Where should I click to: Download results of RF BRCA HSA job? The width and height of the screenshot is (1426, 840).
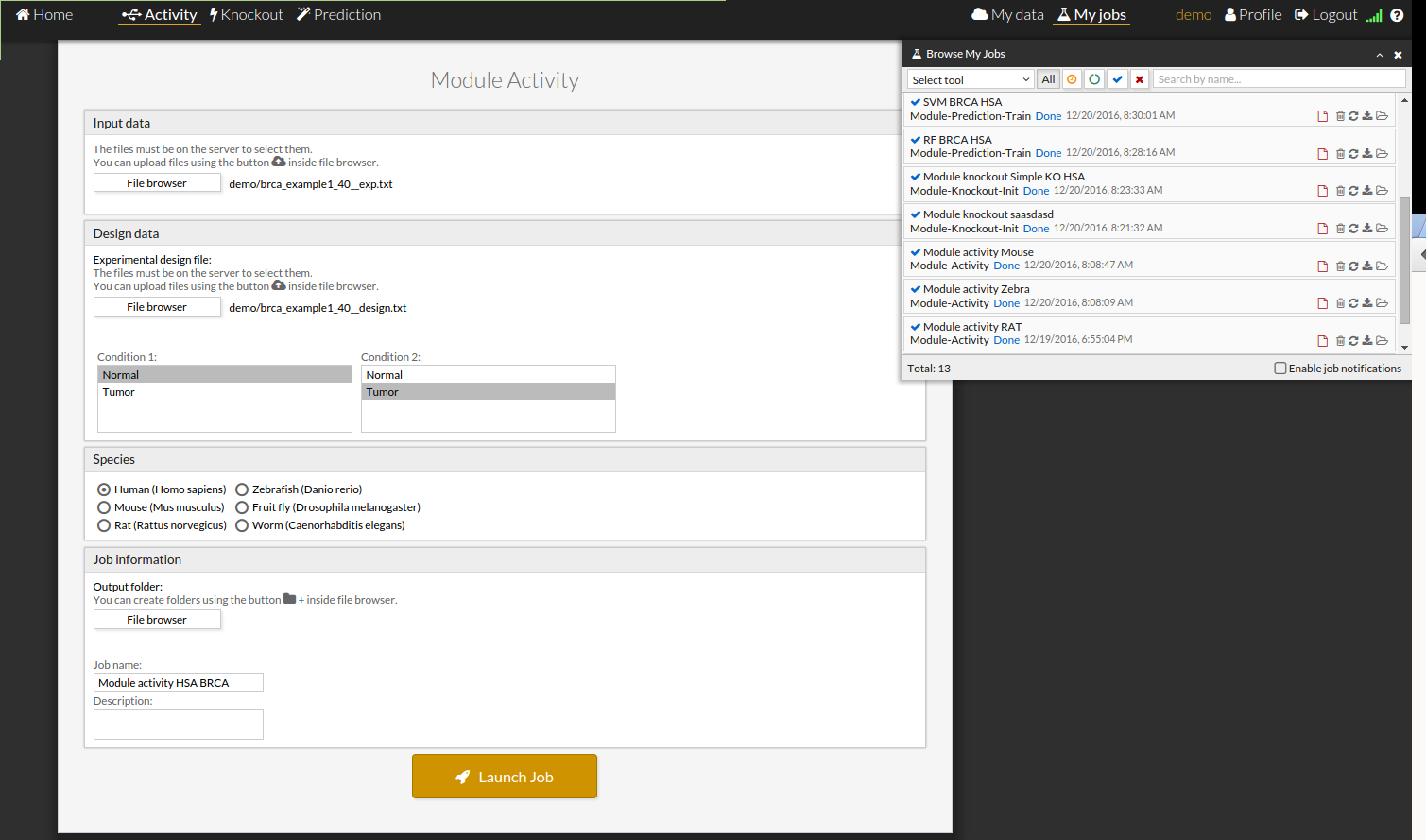tap(1366, 153)
